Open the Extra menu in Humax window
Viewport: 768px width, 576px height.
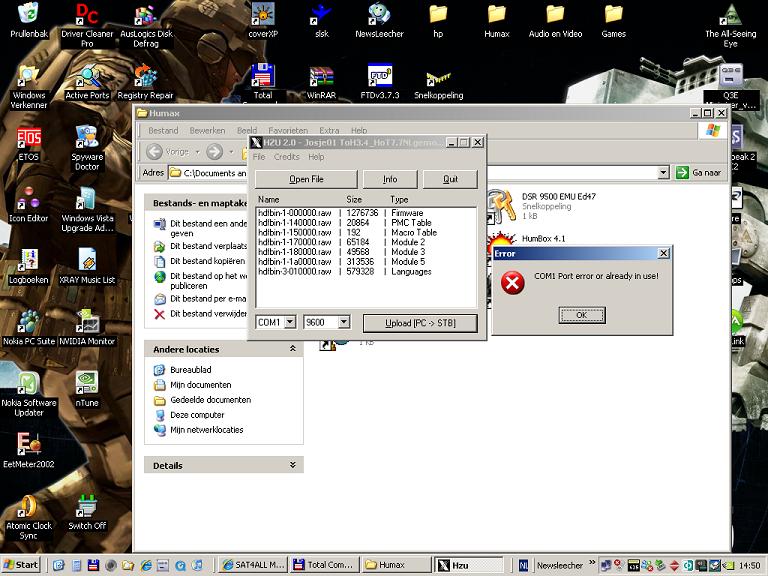pos(329,130)
